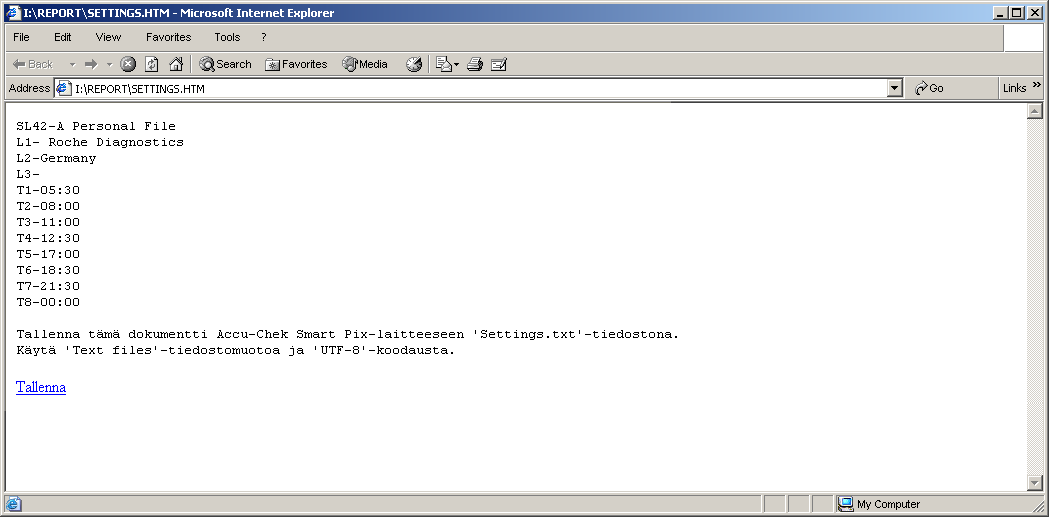Click the 'L1- Roche Diagnostics' line
The image size is (1049, 517).
(100, 142)
